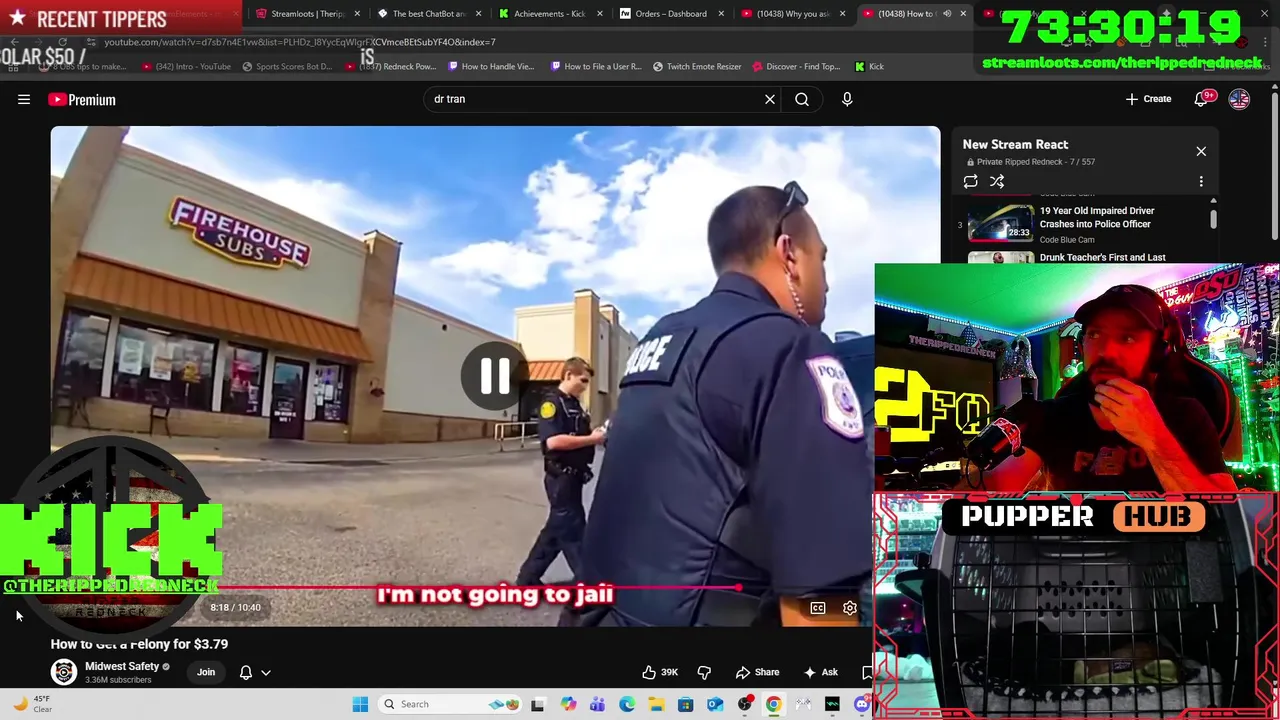Click video title 'How to Get a Felony'
Viewport: 1280px width, 720px height.
[139, 644]
